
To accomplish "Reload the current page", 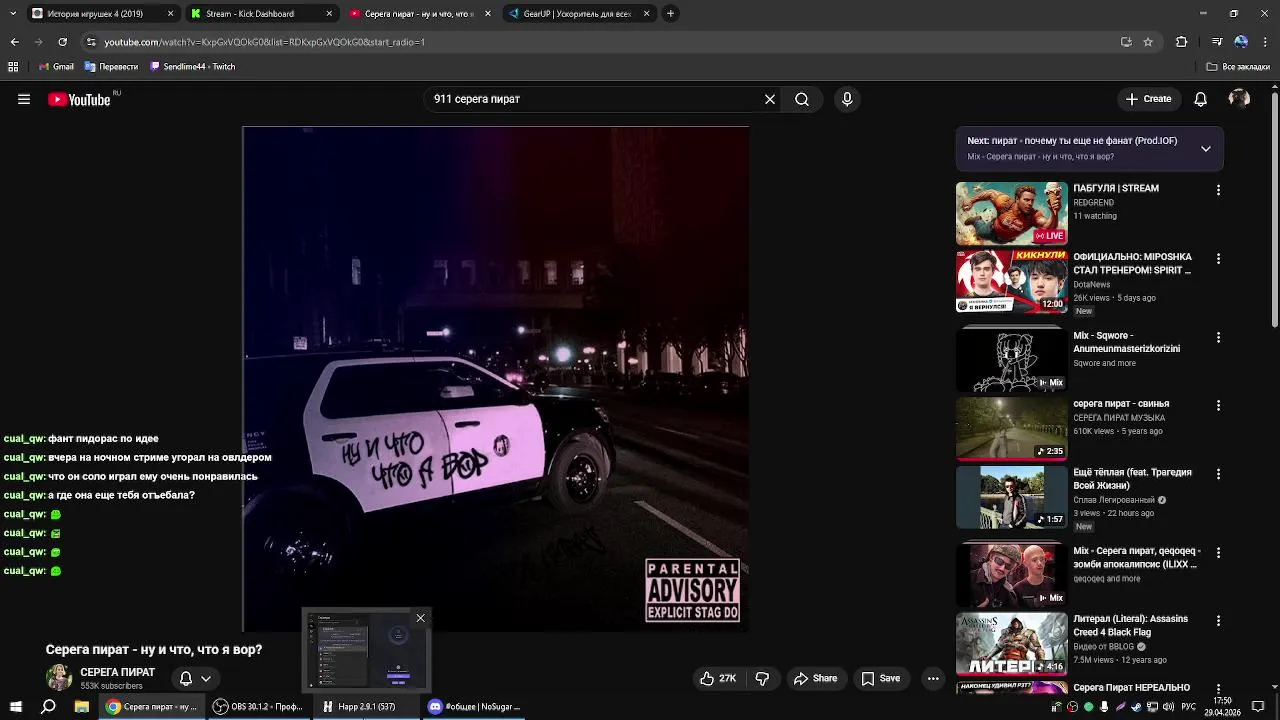I will tap(62, 42).
